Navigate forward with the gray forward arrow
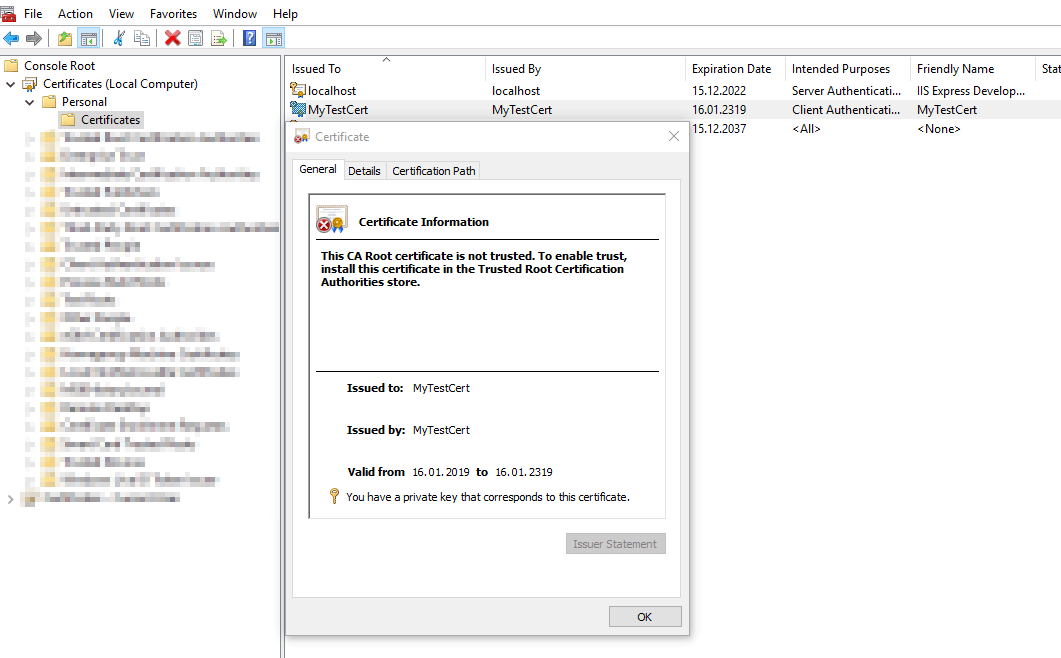This screenshot has height=658, width=1061. point(33,38)
